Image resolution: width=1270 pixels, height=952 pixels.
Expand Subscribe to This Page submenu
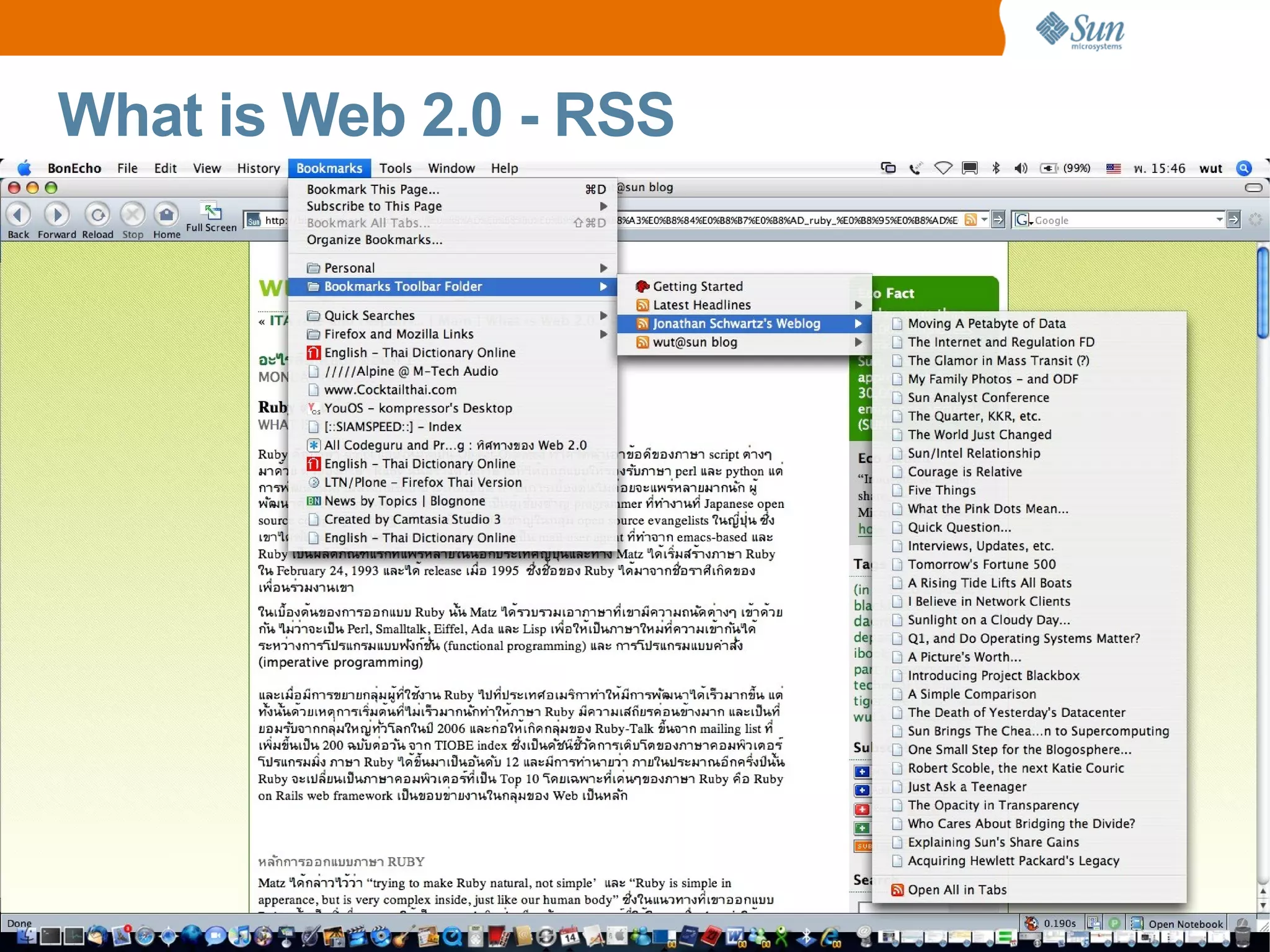coord(453,206)
